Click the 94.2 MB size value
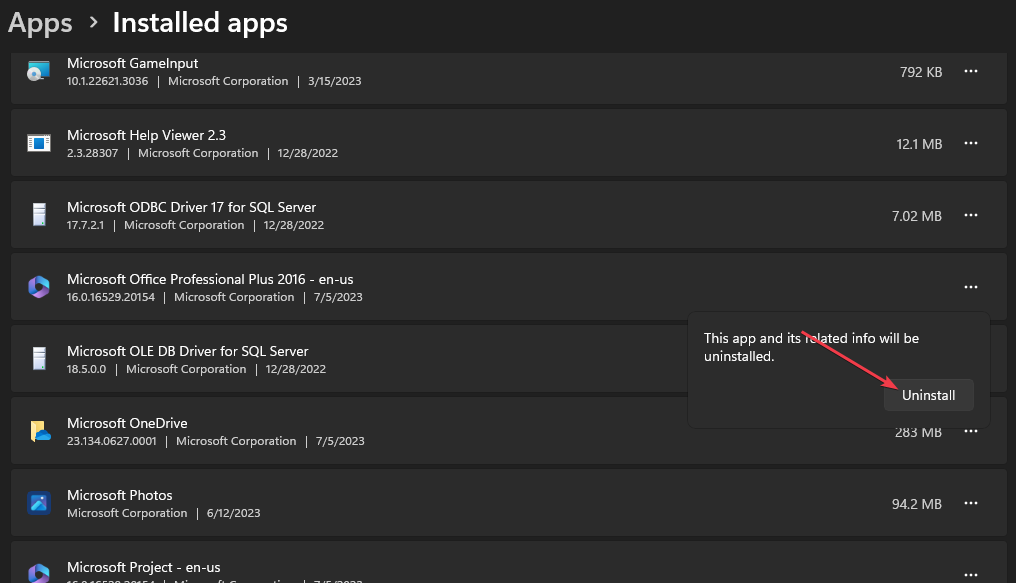This screenshot has width=1016, height=583. pyautogui.click(x=917, y=504)
